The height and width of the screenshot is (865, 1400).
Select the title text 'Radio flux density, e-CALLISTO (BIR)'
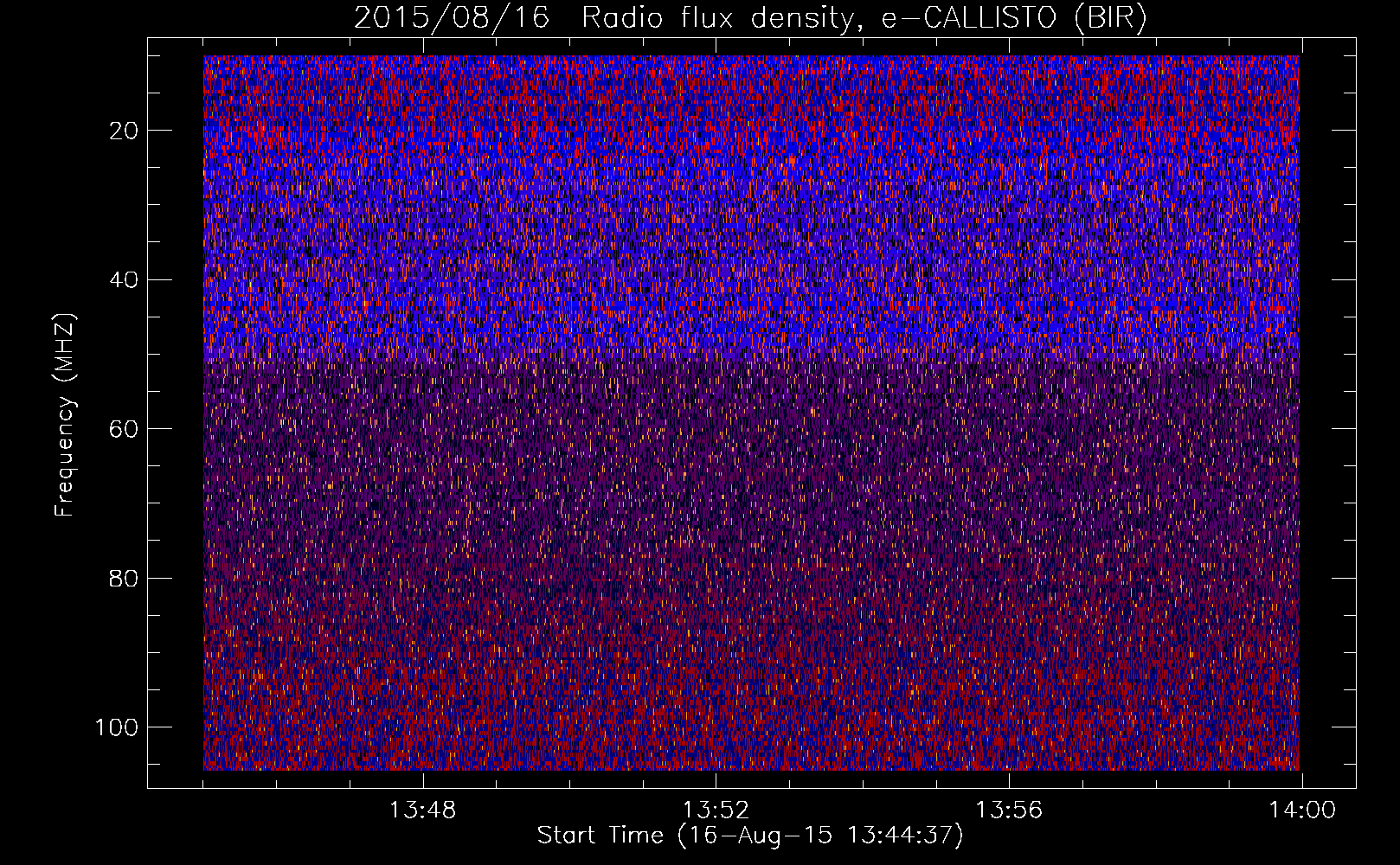point(864,18)
